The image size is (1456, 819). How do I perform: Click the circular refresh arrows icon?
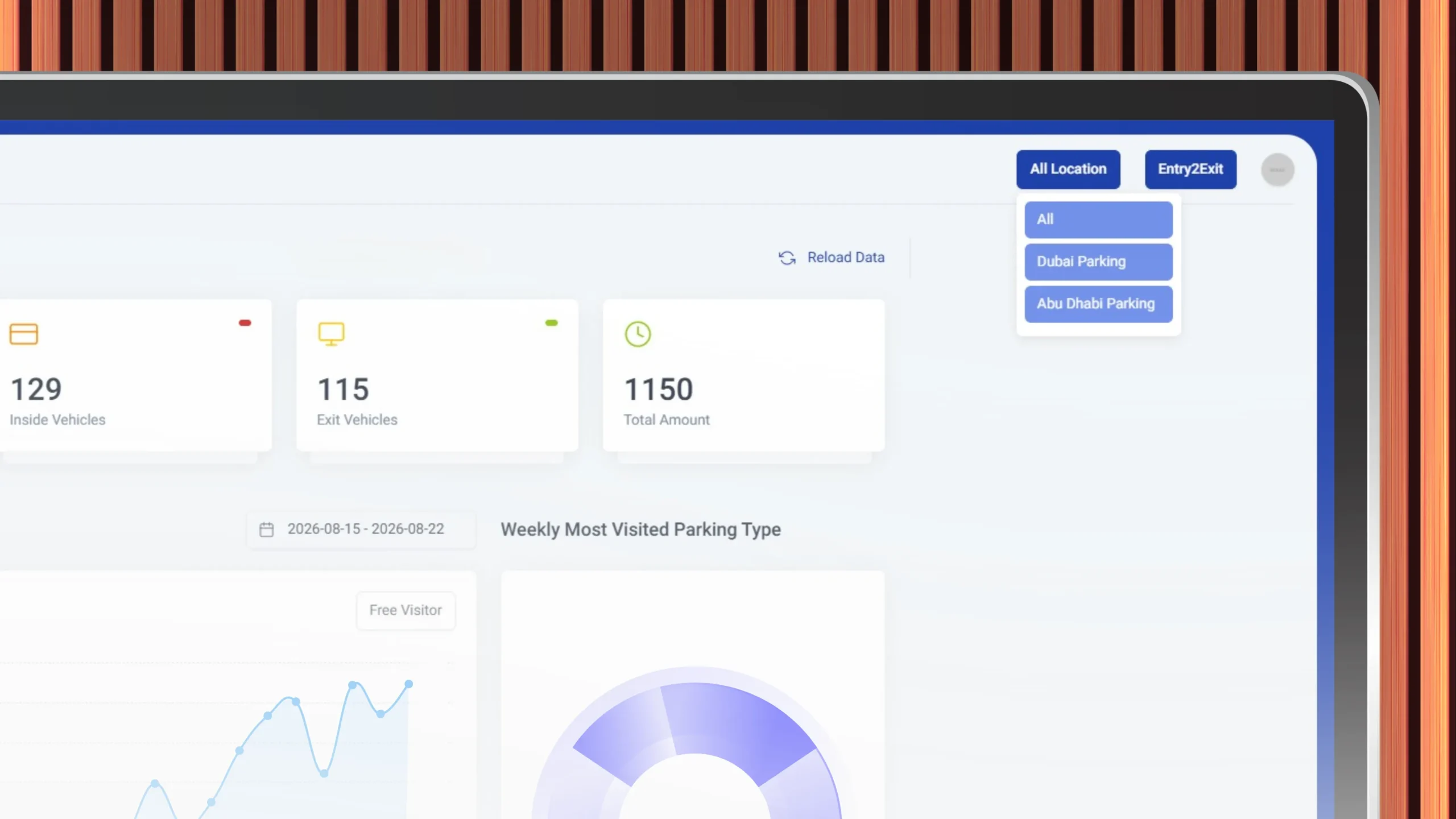click(x=787, y=258)
